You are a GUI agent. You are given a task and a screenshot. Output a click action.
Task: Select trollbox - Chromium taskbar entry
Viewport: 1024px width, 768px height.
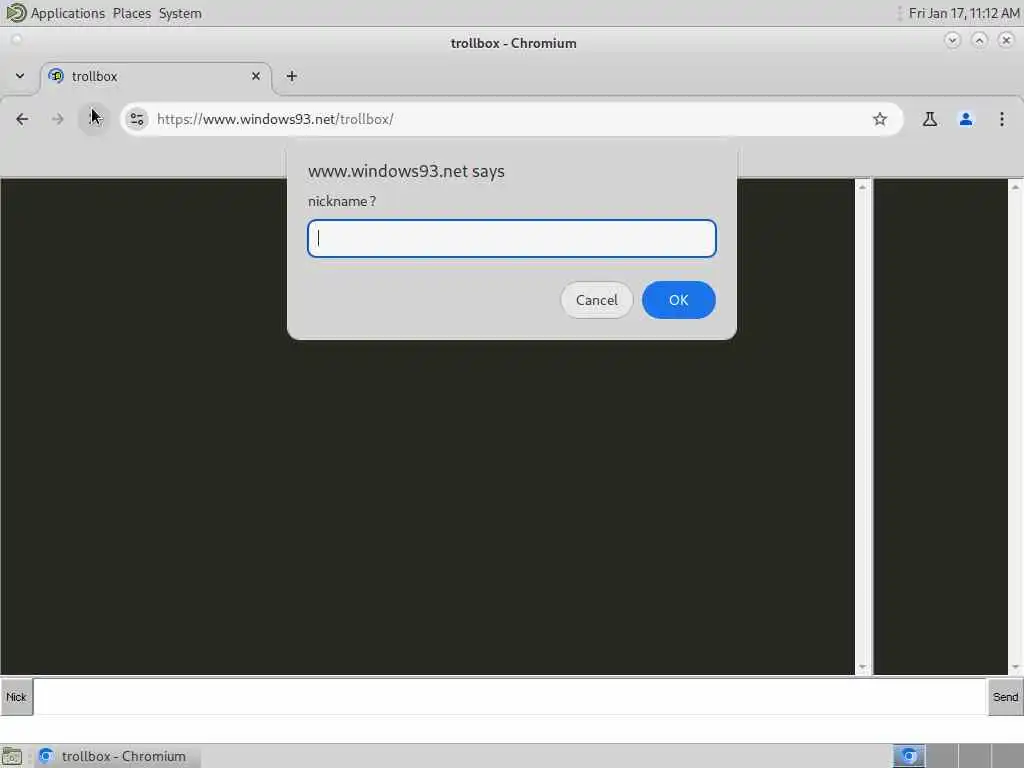(x=118, y=756)
